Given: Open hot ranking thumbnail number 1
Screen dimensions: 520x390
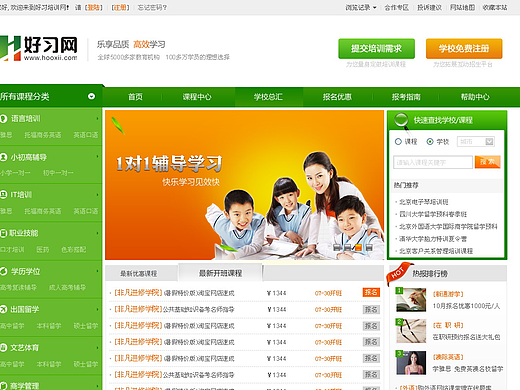Looking at the screenshot, I should click(411, 300).
